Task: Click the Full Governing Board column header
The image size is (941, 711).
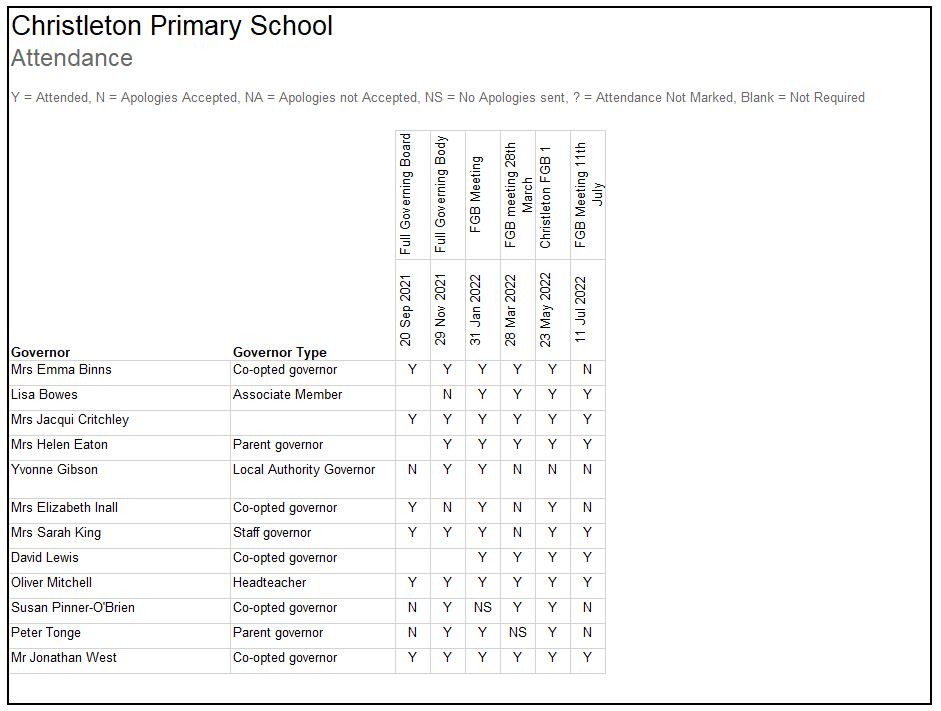Action: [x=406, y=194]
